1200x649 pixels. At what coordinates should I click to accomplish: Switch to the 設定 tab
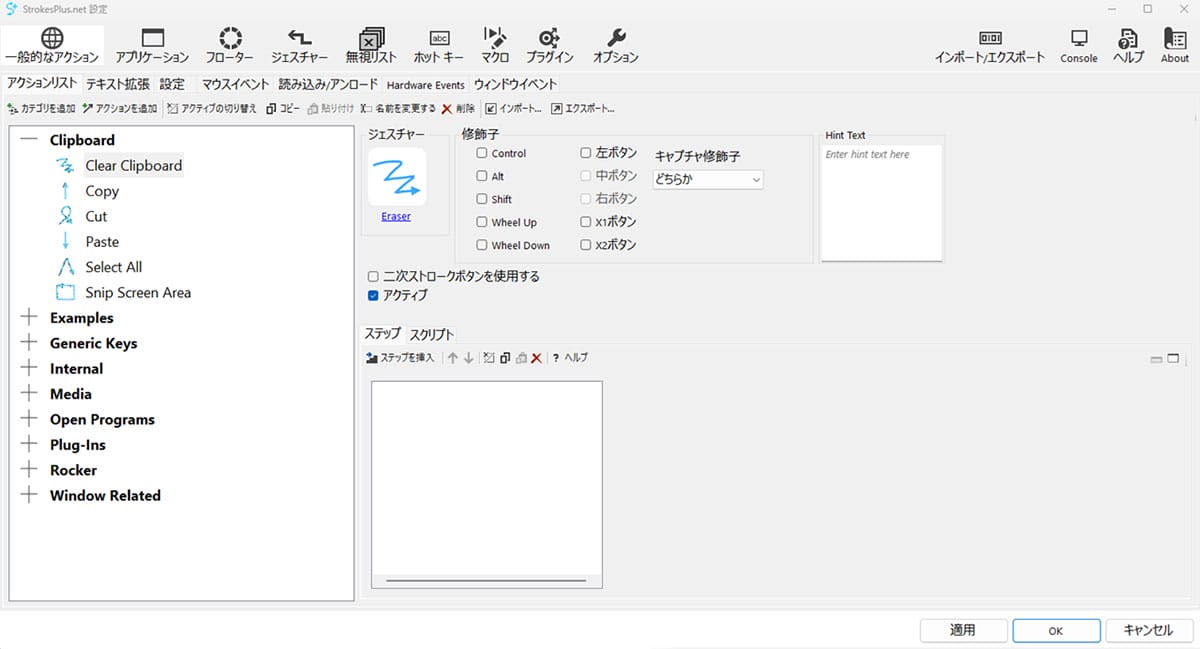point(172,84)
